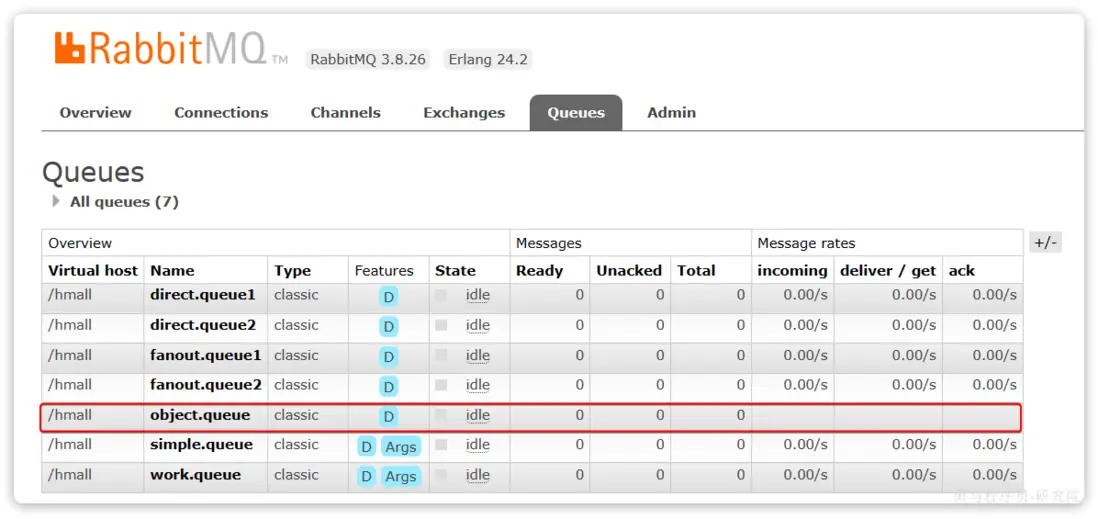The height and width of the screenshot is (519, 1098).
Task: Open the object.queue details link
Action: (x=200, y=415)
